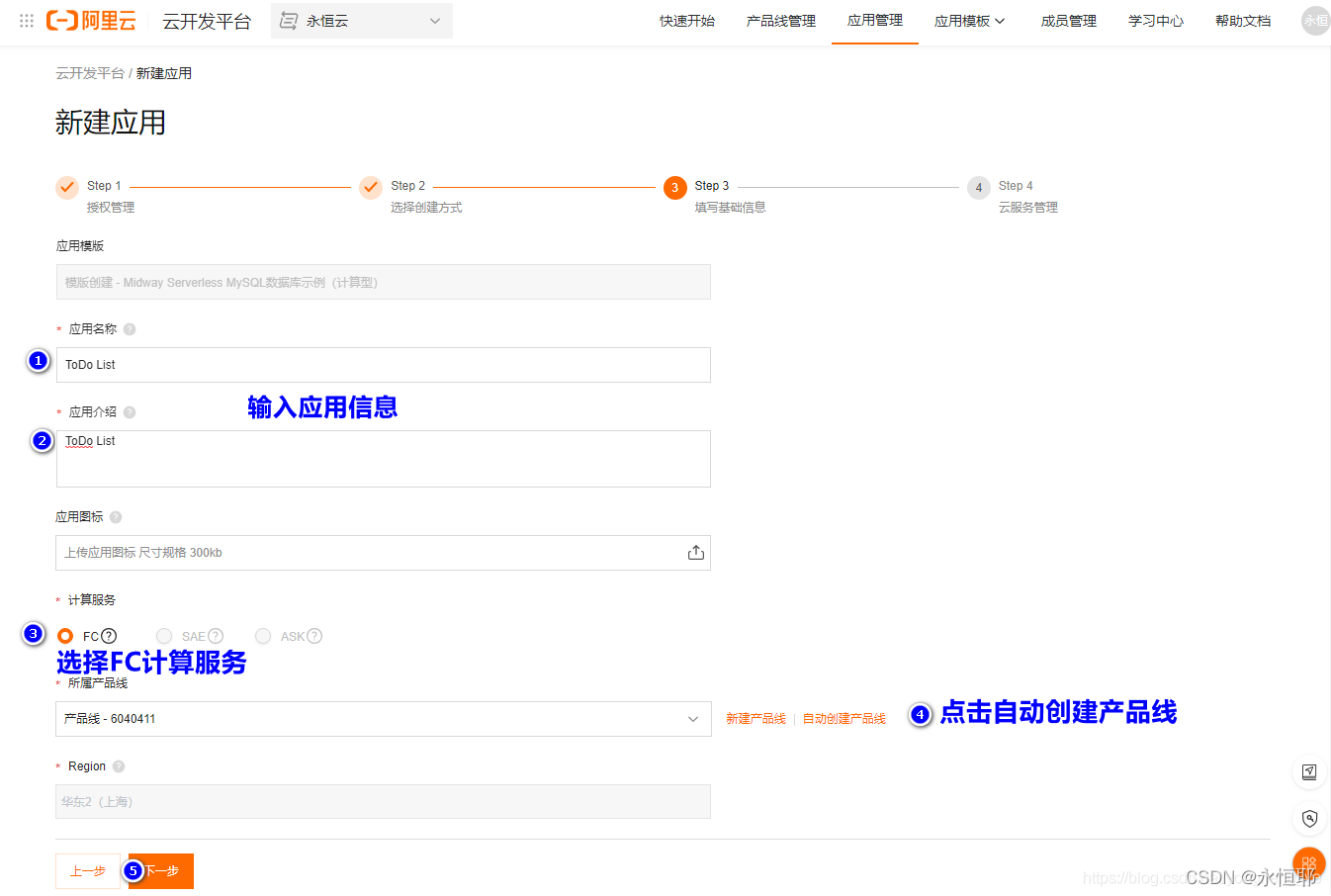
Task: Click the orange grid floating button
Action: pos(1309,864)
